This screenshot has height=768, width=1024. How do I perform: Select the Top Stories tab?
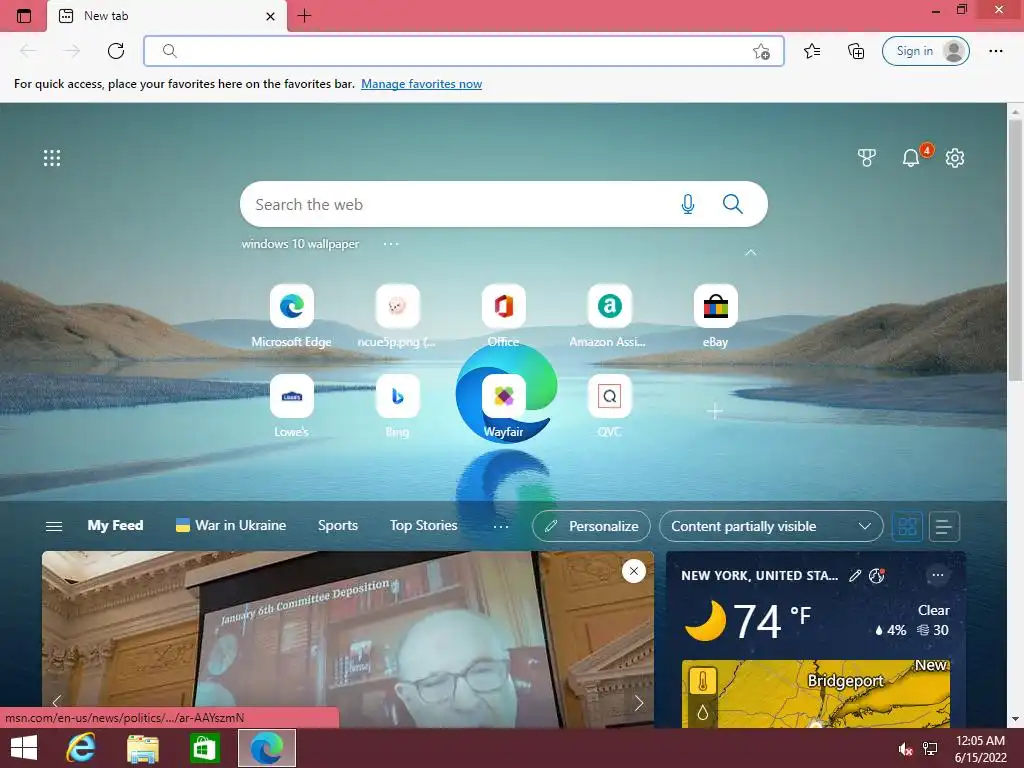tap(423, 526)
